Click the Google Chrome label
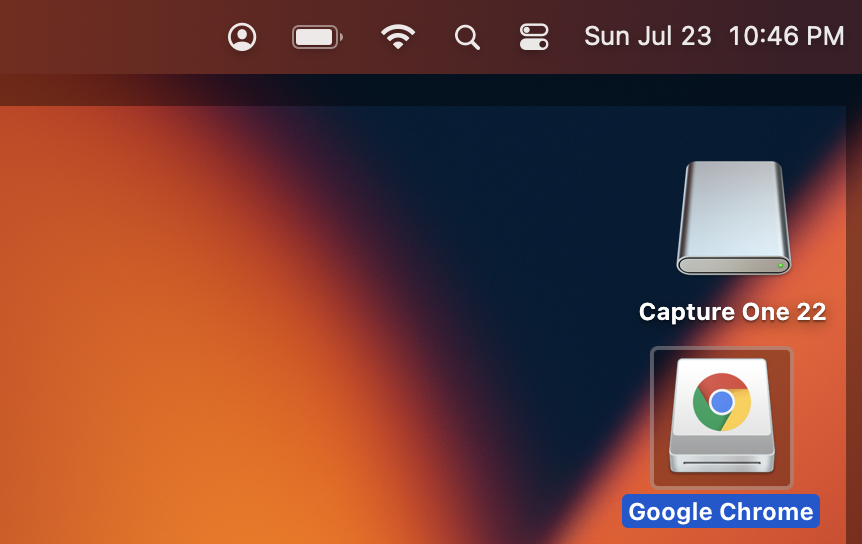862x544 pixels. [721, 511]
